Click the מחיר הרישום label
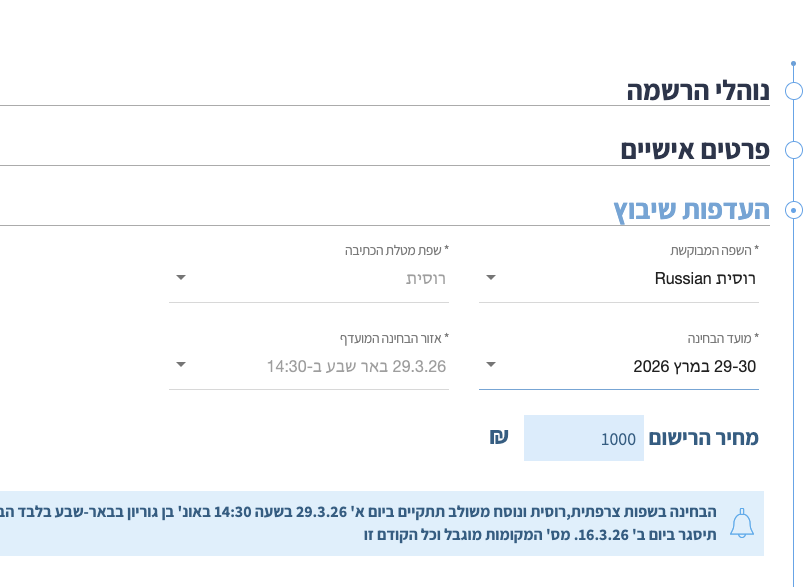This screenshot has height=587, width=809. [x=704, y=437]
